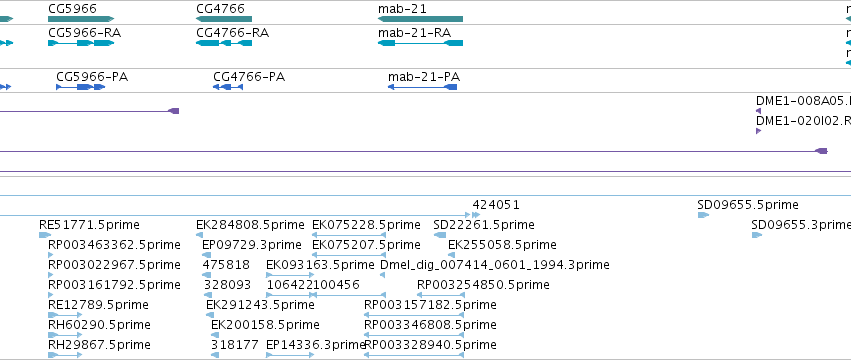Open the DME1-020I02 feature label
Image resolution: width=851 pixels, height=360 pixels.
[803, 121]
